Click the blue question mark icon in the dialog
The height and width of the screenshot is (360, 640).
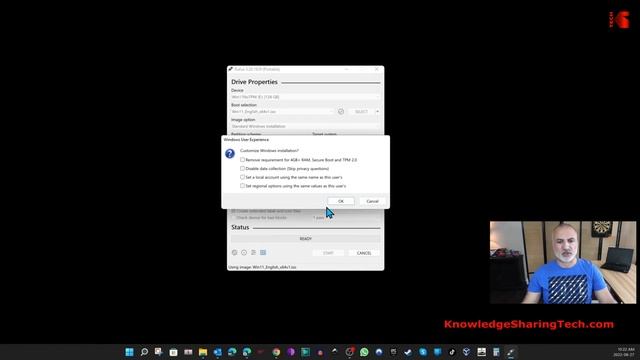[230, 153]
